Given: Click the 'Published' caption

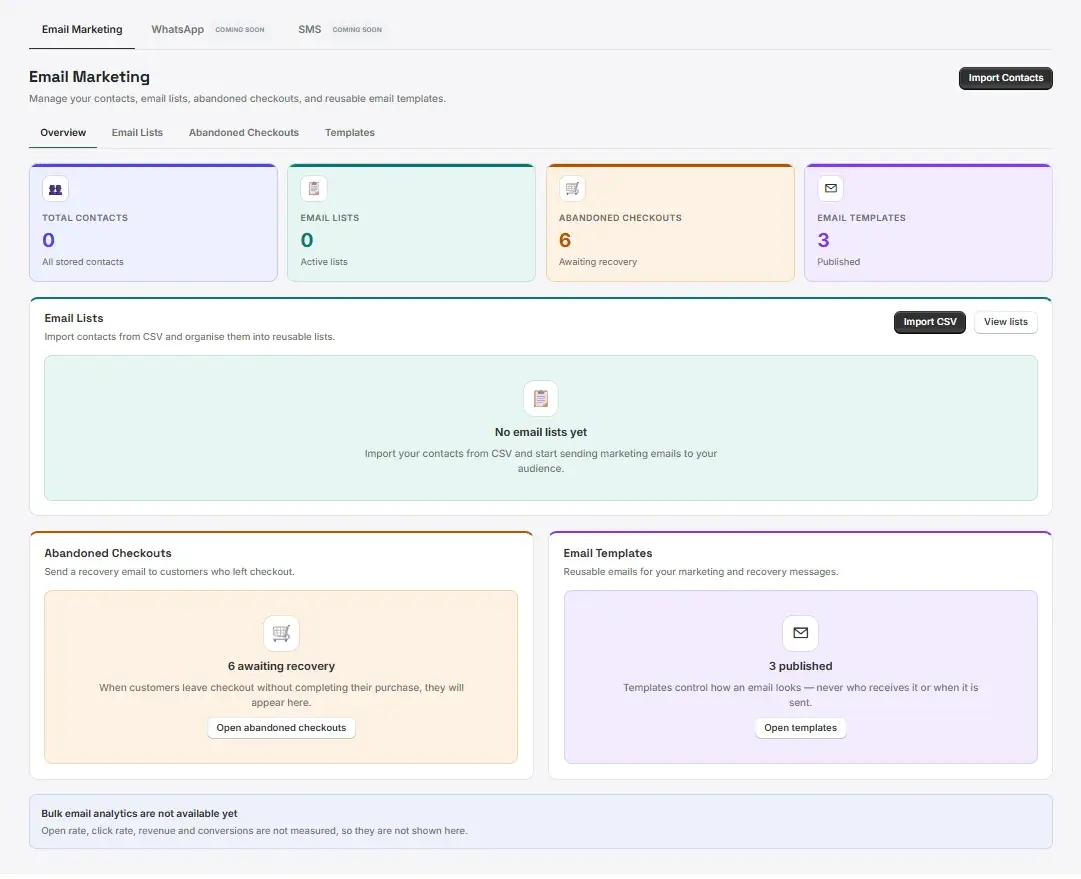Looking at the screenshot, I should pyautogui.click(x=840, y=263).
